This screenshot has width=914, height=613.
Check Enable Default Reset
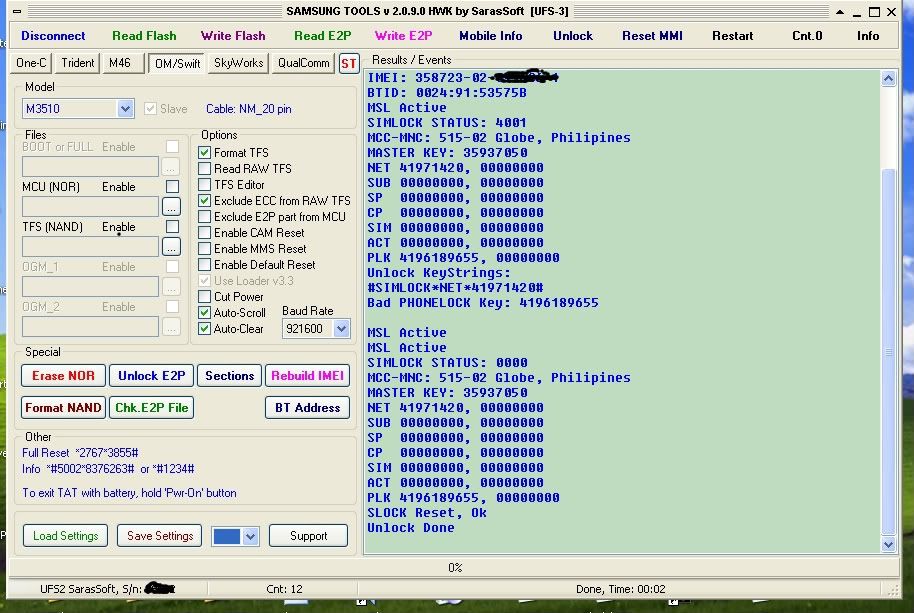[x=205, y=265]
